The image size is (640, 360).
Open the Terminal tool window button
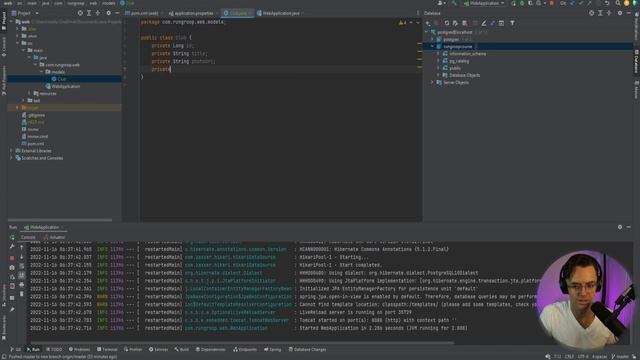(x=107, y=349)
